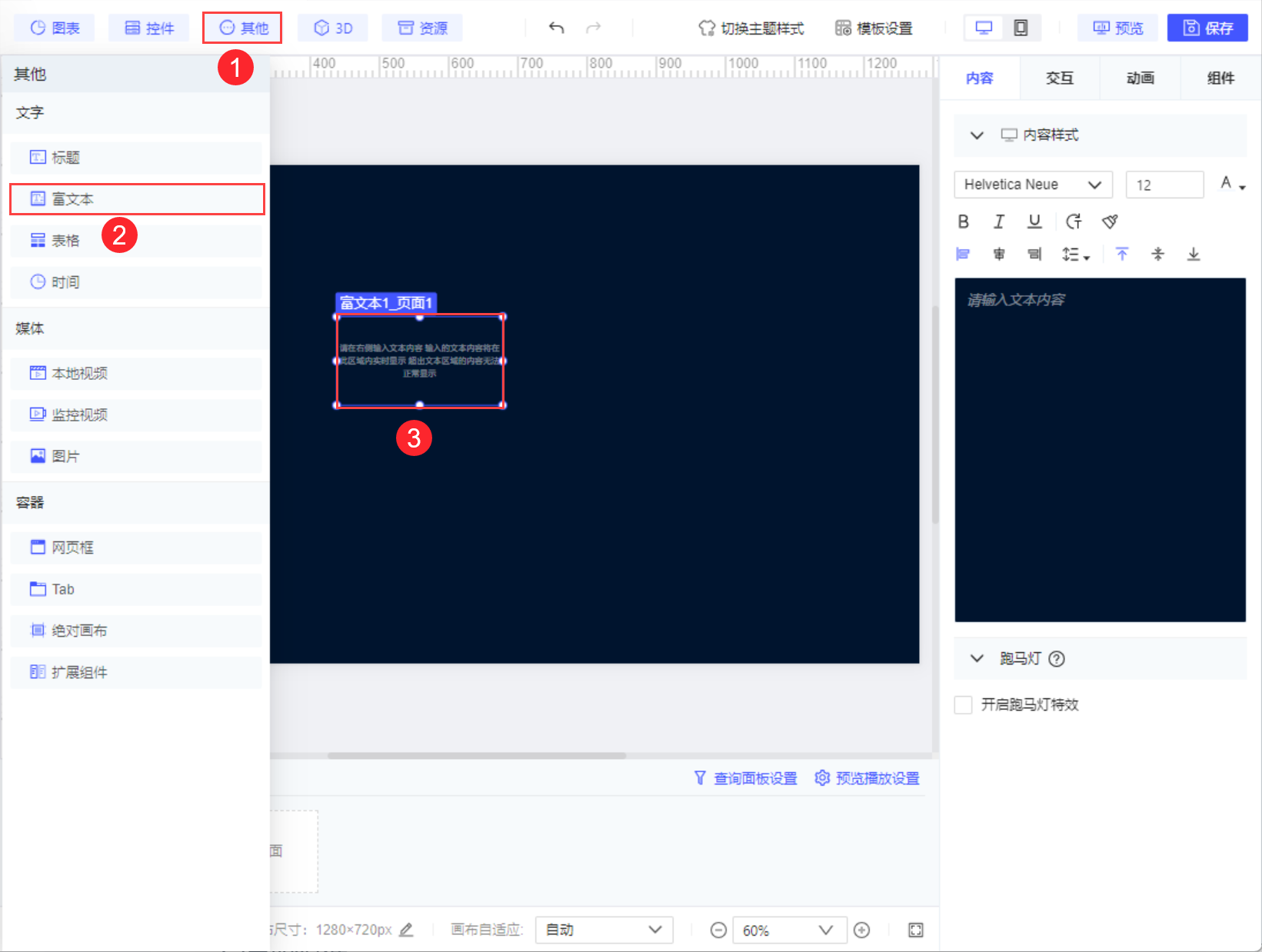Zoom in the canvas with plus
This screenshot has width=1262, height=952.
pos(862,930)
